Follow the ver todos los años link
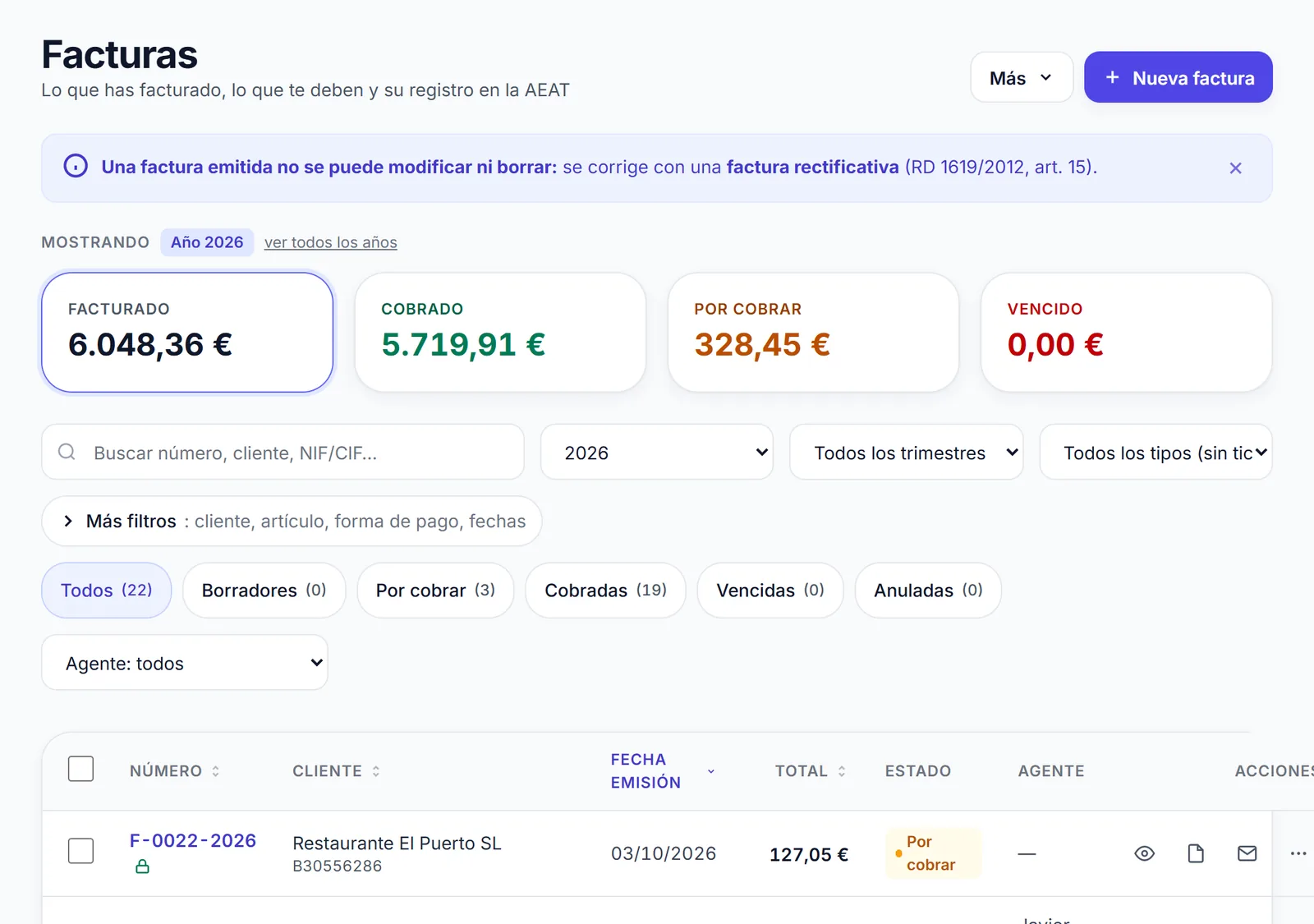 331,242
